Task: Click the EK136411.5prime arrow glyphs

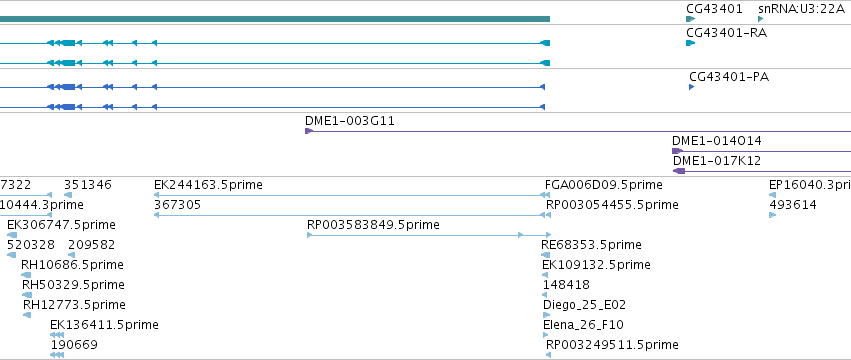Action: [57, 335]
